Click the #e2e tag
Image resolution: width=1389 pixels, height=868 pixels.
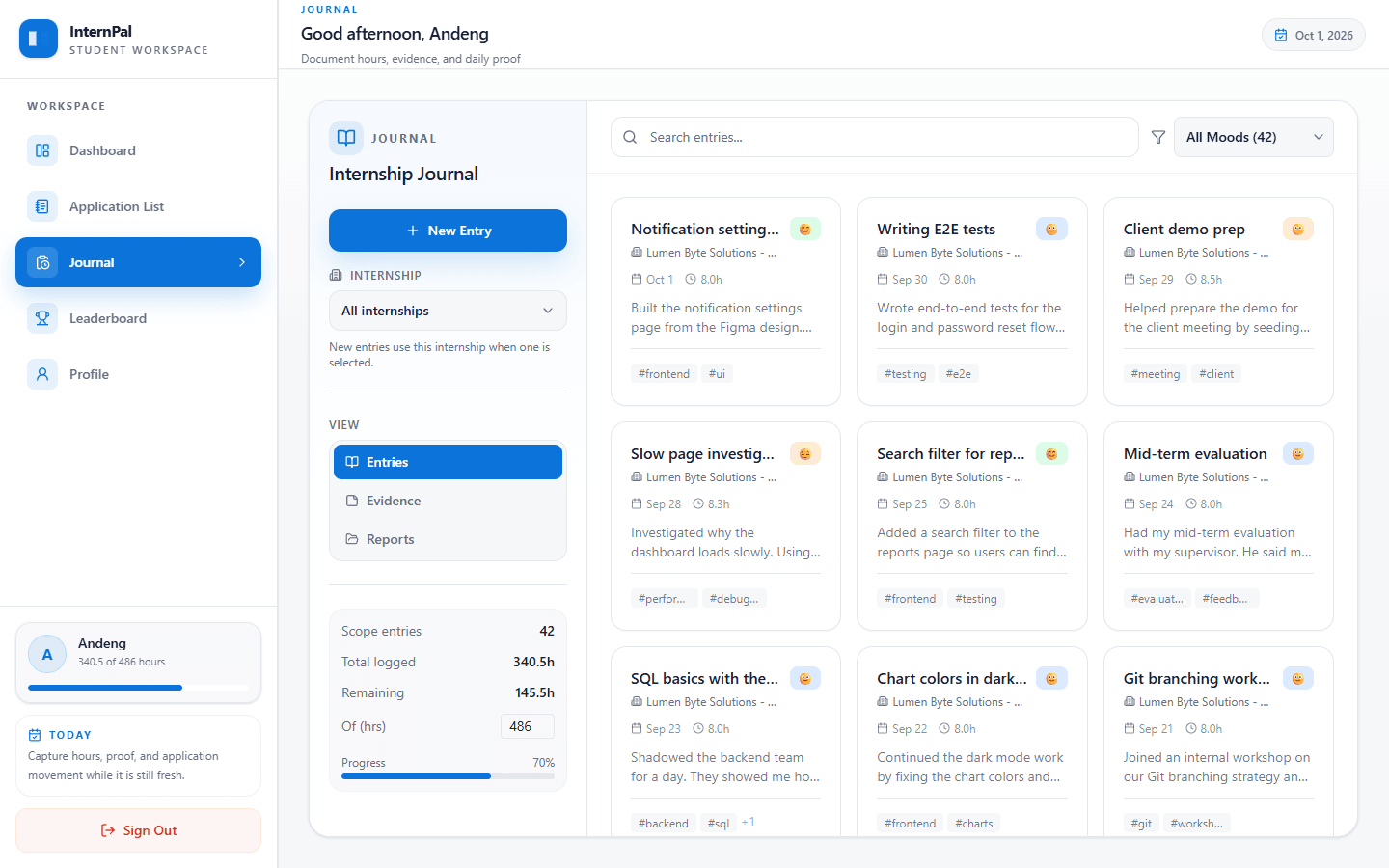coord(958,373)
